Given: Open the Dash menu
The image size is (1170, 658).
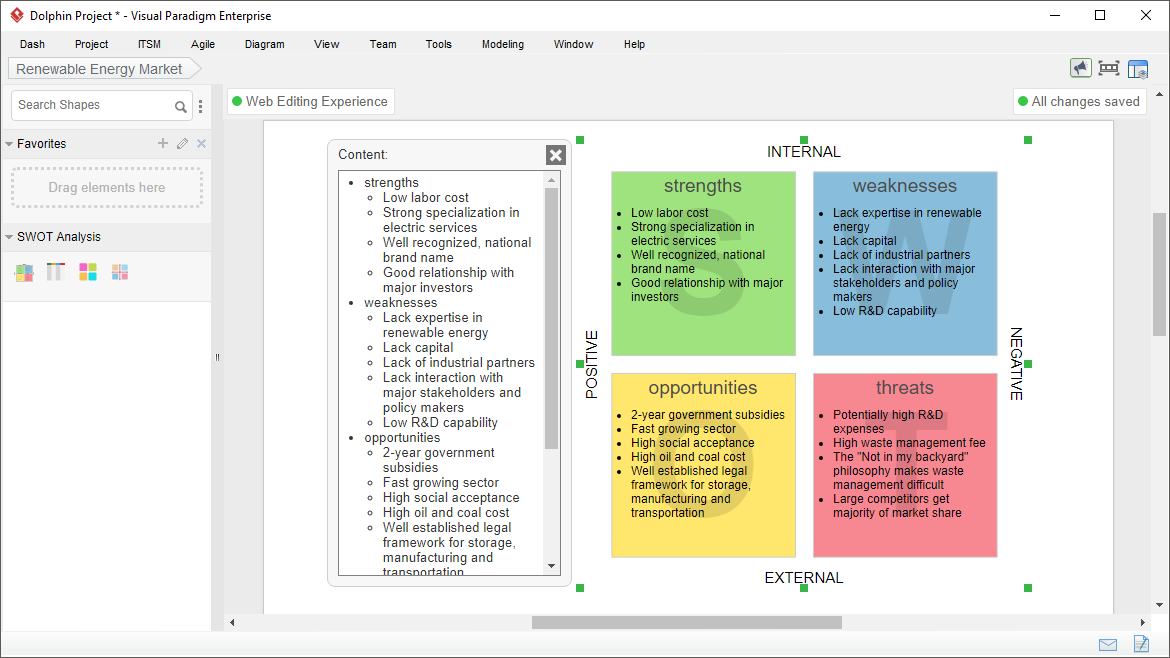Looking at the screenshot, I should (32, 44).
